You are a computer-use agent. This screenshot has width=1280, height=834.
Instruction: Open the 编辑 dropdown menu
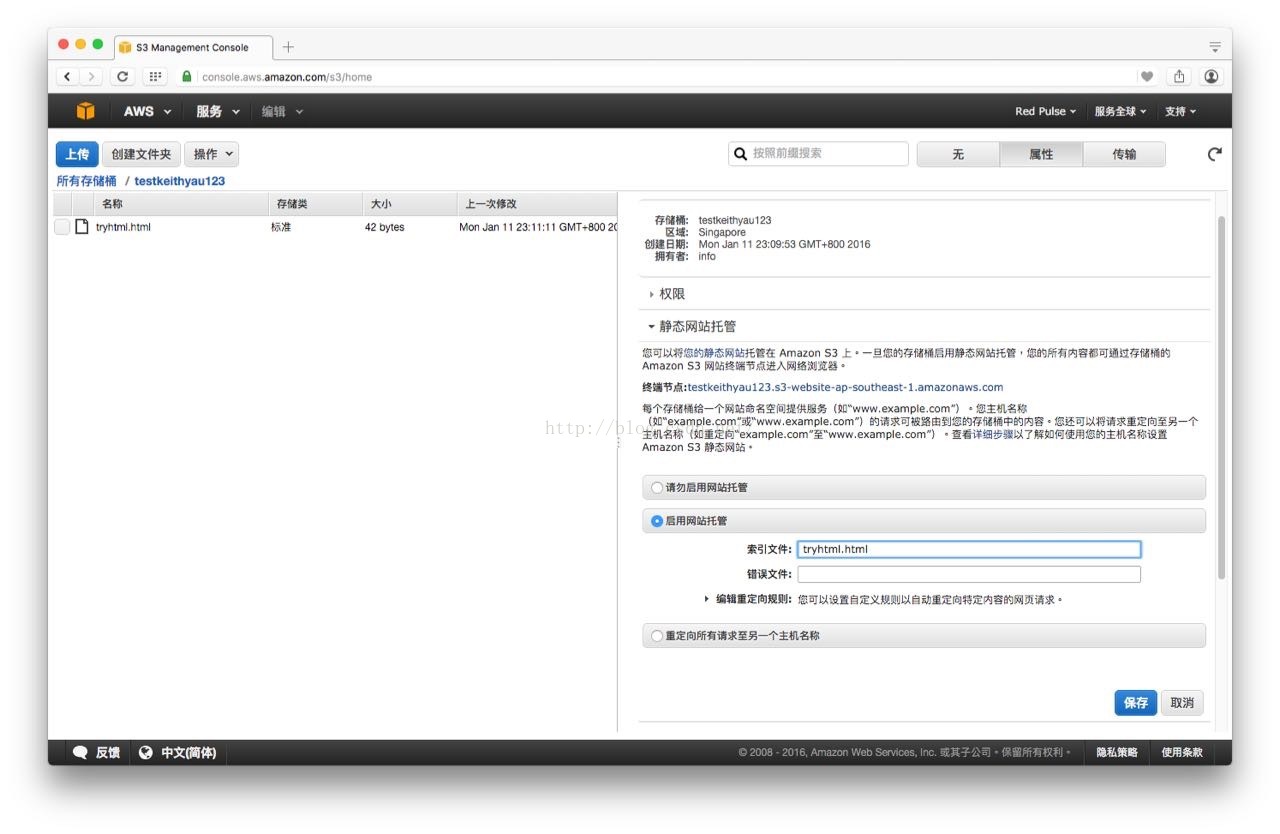tap(282, 111)
